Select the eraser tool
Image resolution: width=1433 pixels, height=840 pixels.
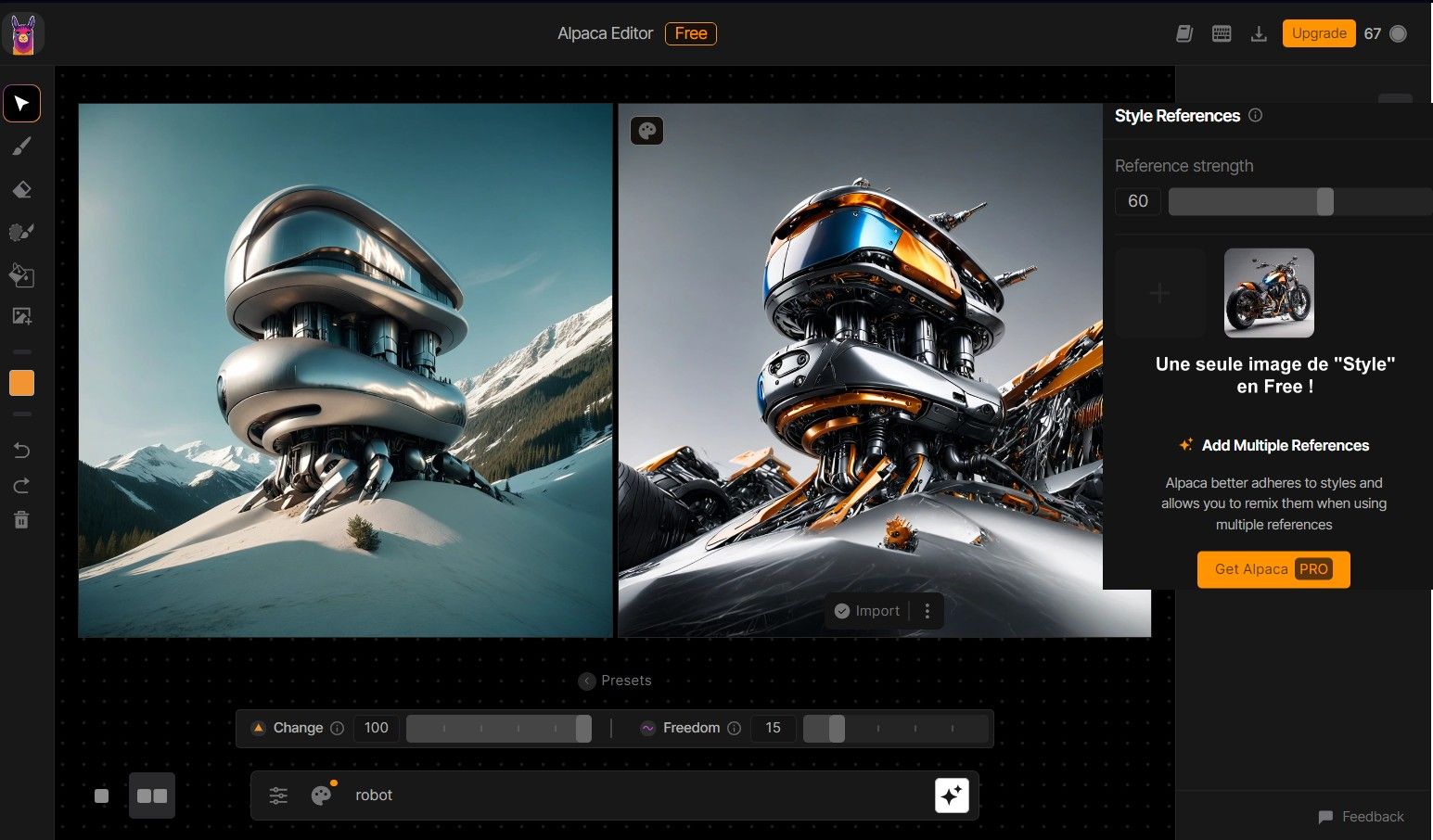[21, 189]
